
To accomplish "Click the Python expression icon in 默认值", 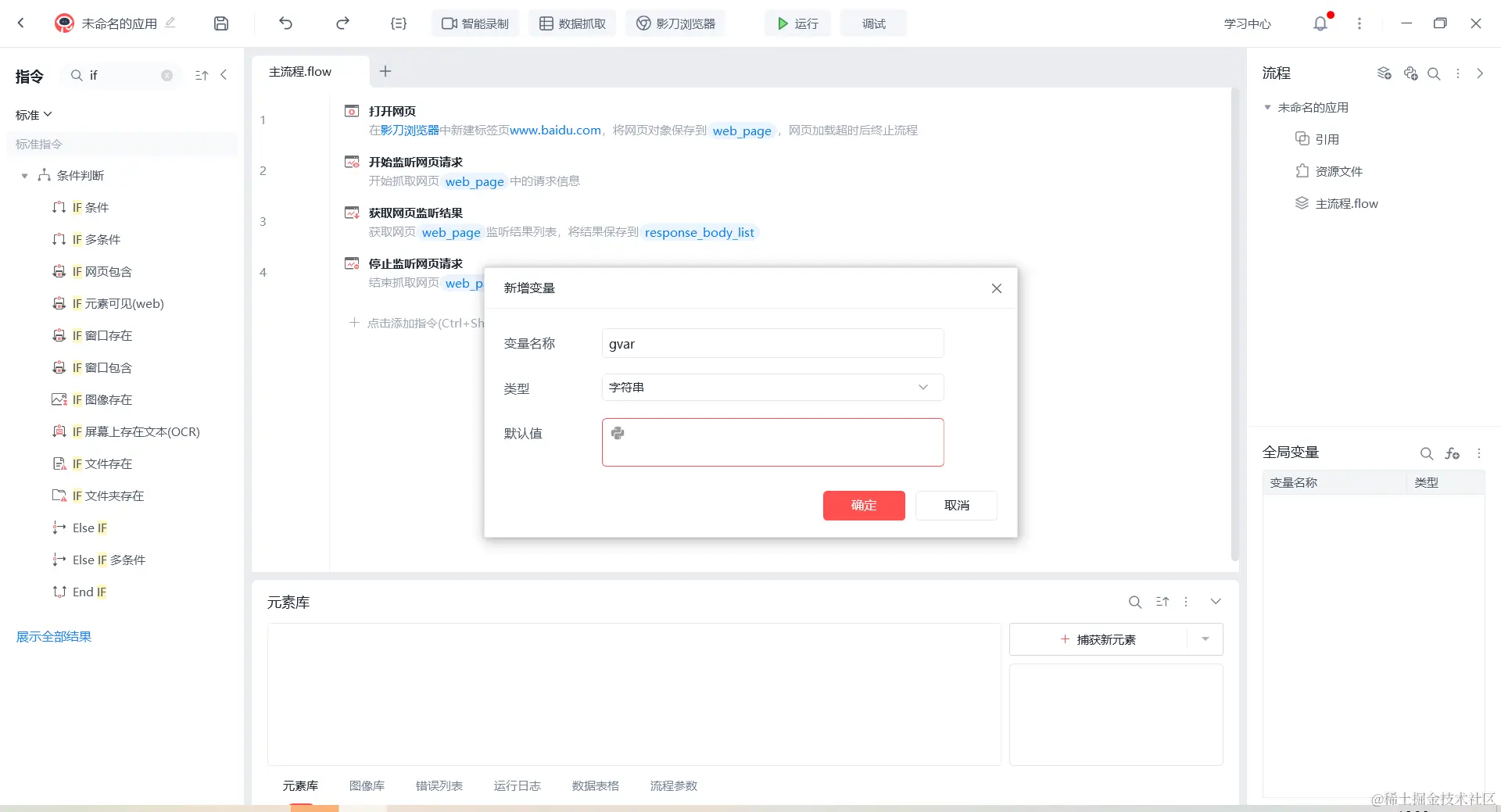I will pos(618,433).
